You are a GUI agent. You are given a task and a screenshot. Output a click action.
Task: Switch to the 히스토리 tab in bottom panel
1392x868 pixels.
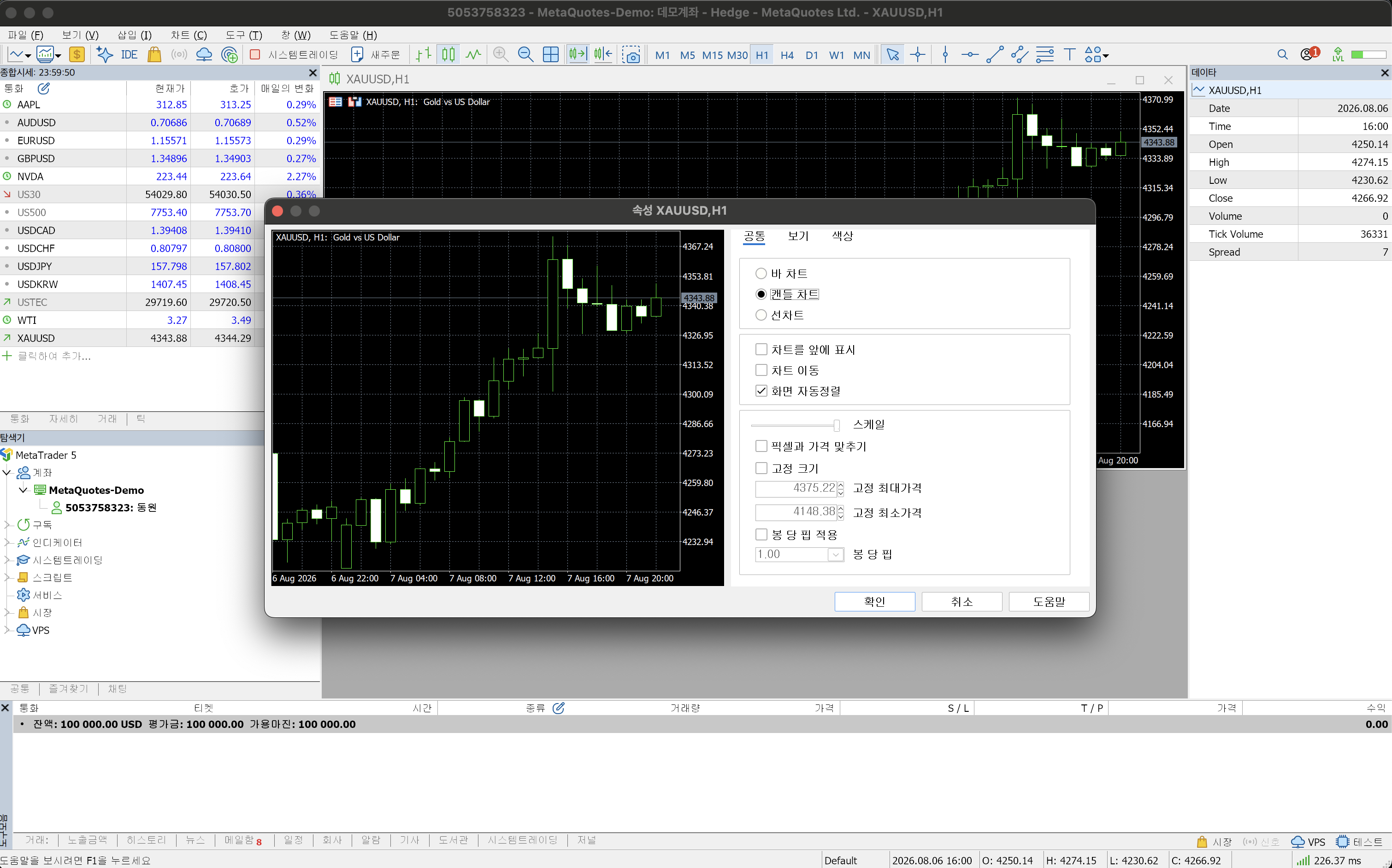point(146,840)
